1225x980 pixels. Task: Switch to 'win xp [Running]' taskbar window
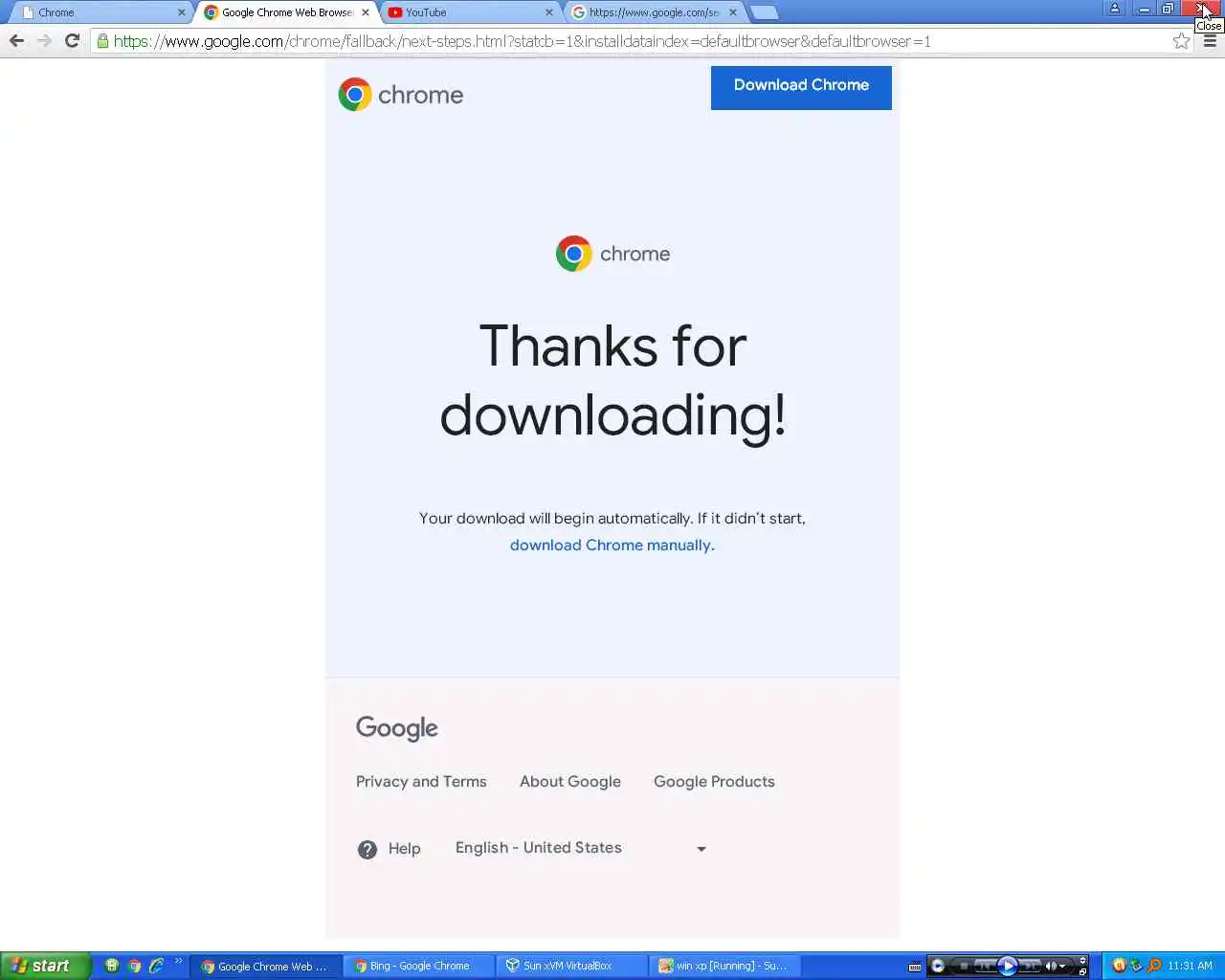[724, 966]
